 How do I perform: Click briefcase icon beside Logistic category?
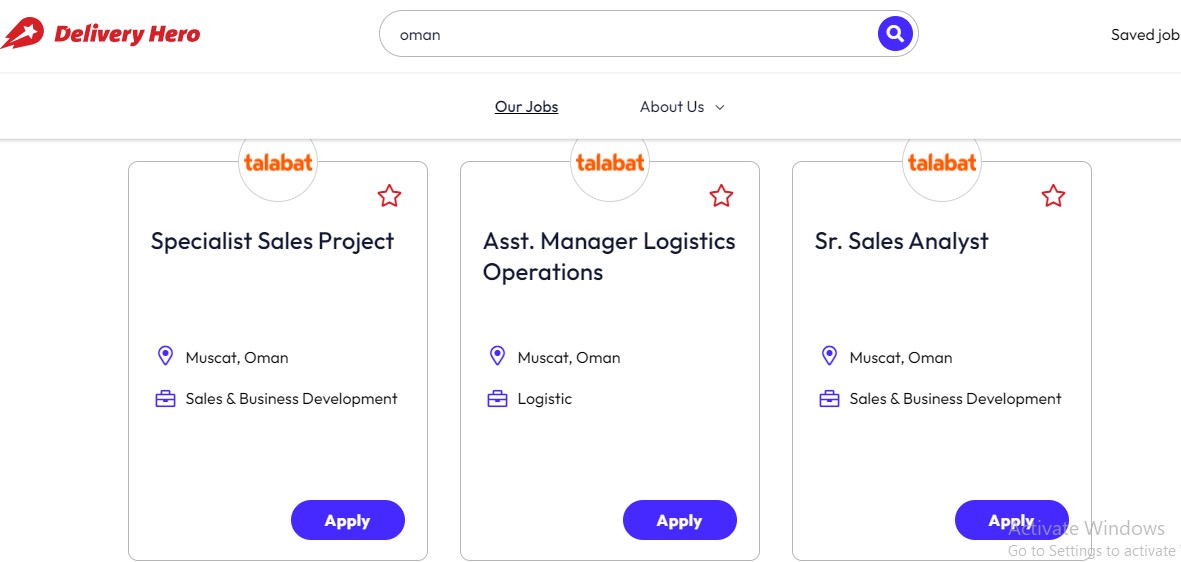(497, 399)
